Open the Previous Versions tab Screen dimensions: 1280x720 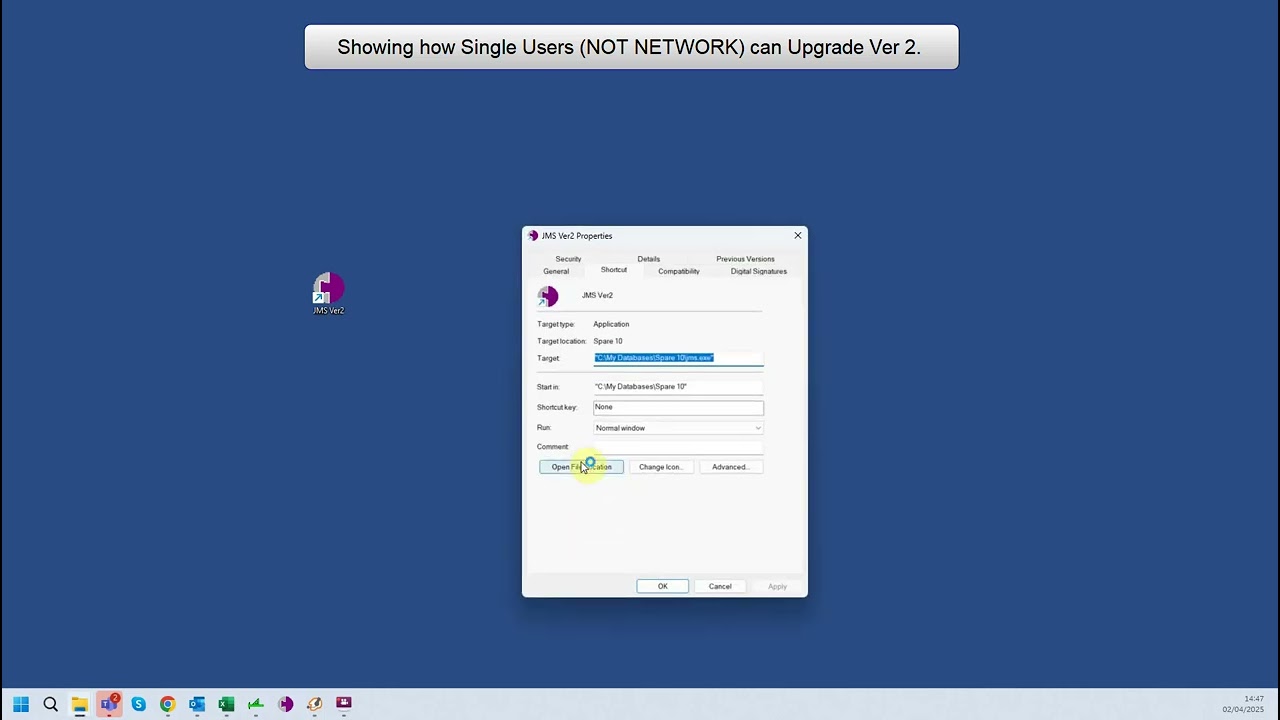point(745,259)
